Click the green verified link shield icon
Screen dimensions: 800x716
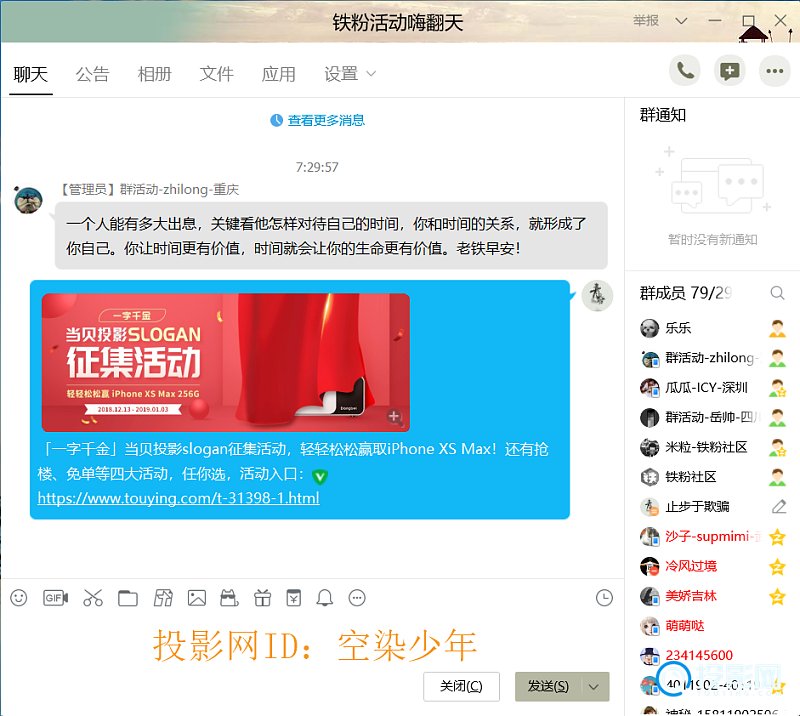pos(320,477)
